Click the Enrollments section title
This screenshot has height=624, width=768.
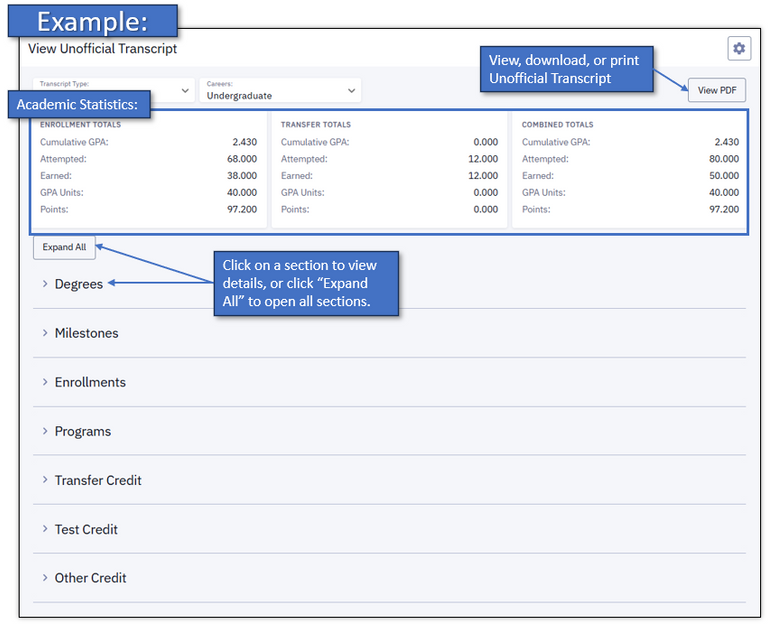[90, 382]
